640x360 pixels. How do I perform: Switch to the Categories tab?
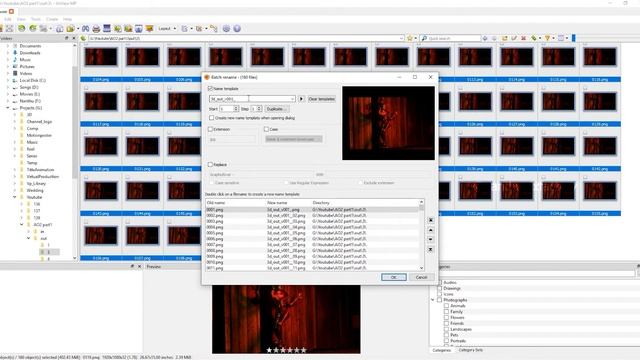(x=441, y=350)
